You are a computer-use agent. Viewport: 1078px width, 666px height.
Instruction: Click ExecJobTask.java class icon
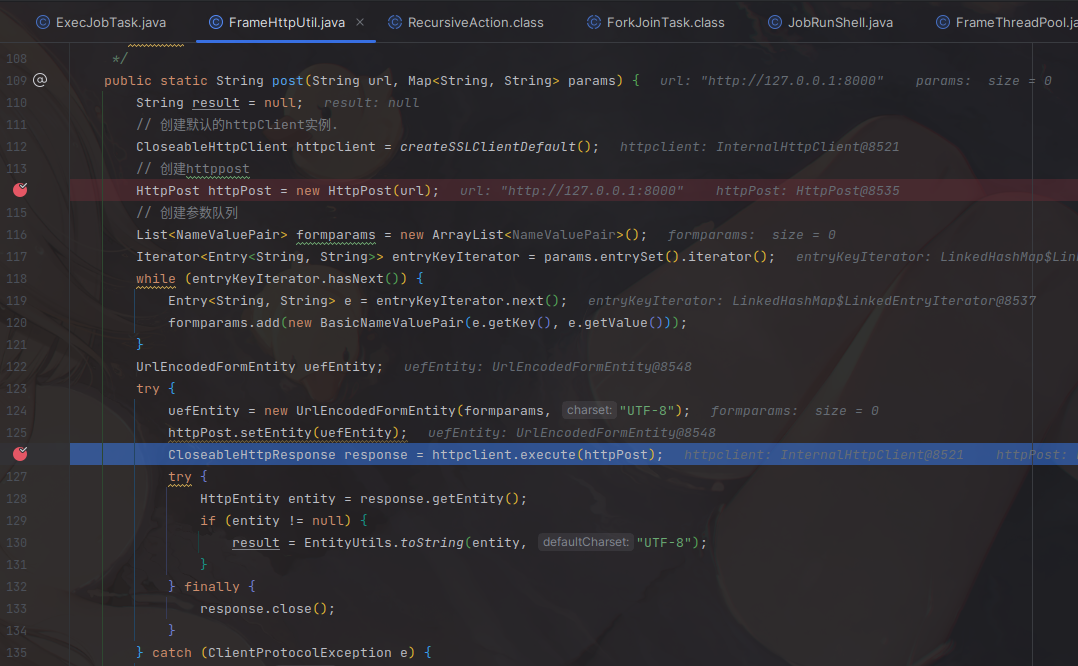click(43, 23)
